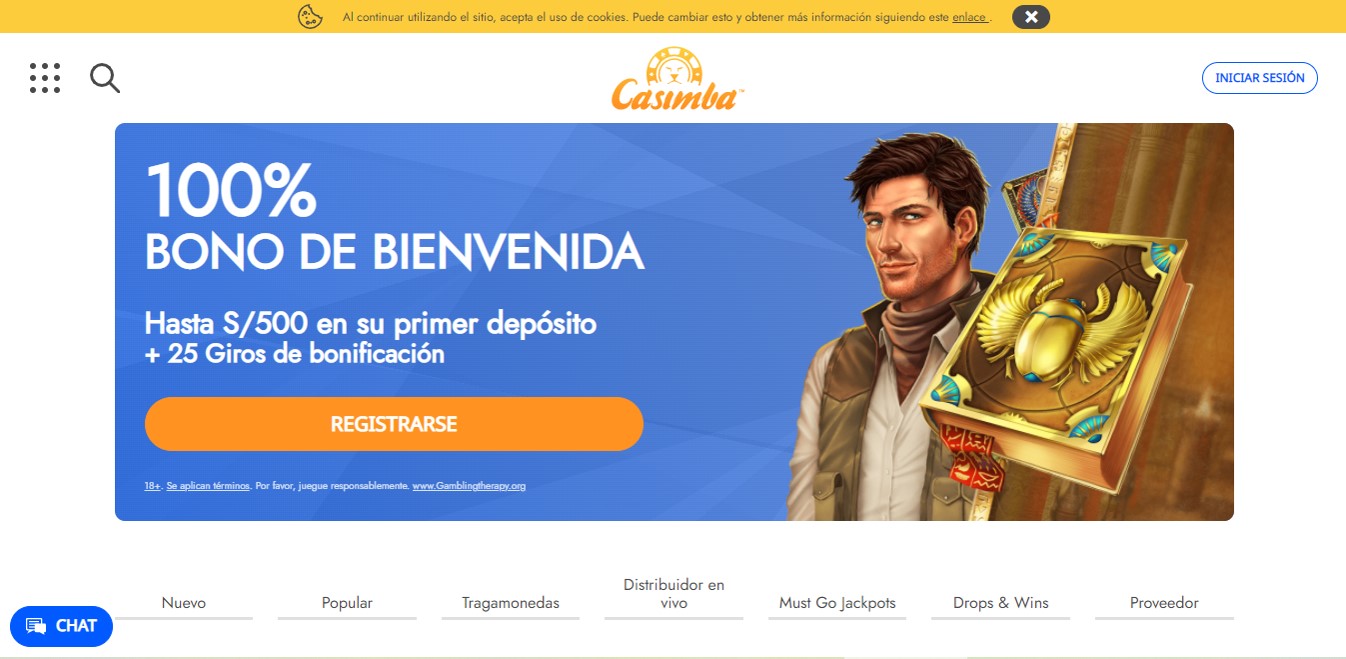Viewport: 1346px width, 659px height.
Task: Click the magnifying glass search icon
Action: click(x=105, y=78)
